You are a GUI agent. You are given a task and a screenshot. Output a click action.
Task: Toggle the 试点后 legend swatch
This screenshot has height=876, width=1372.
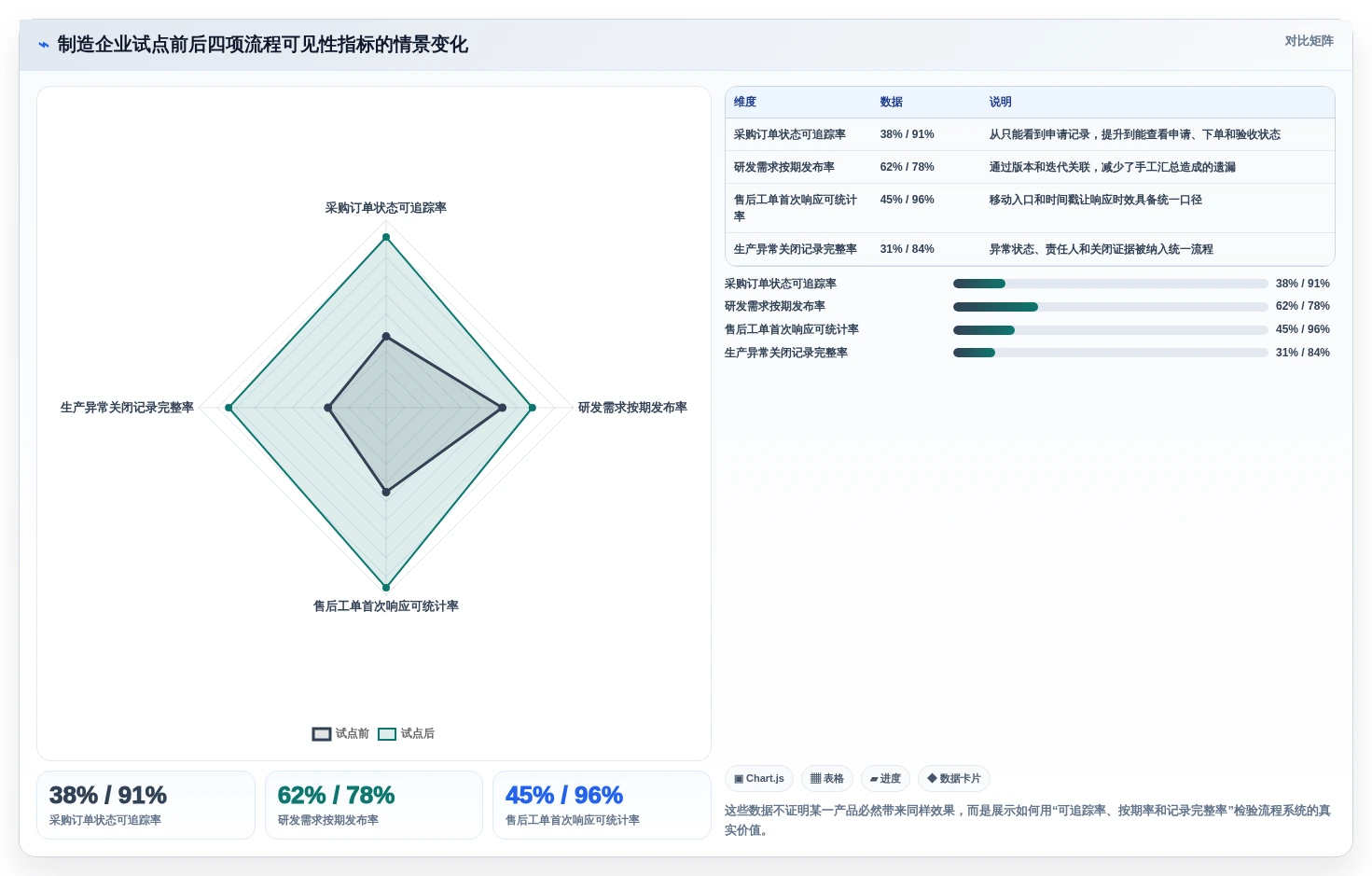[387, 734]
